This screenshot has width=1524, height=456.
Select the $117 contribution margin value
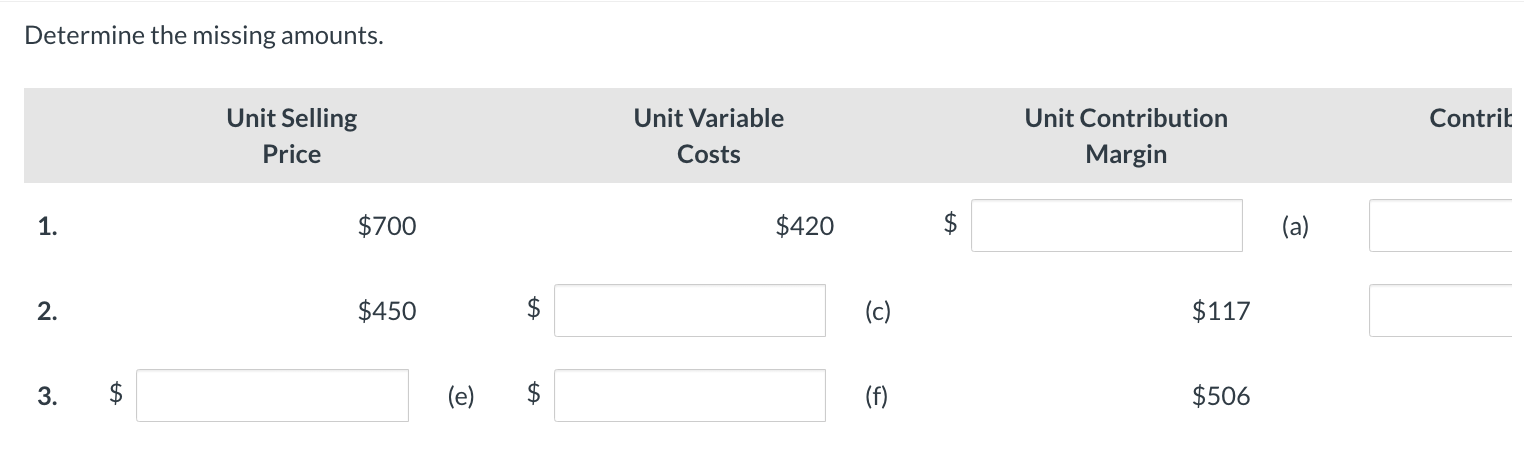click(x=1221, y=312)
